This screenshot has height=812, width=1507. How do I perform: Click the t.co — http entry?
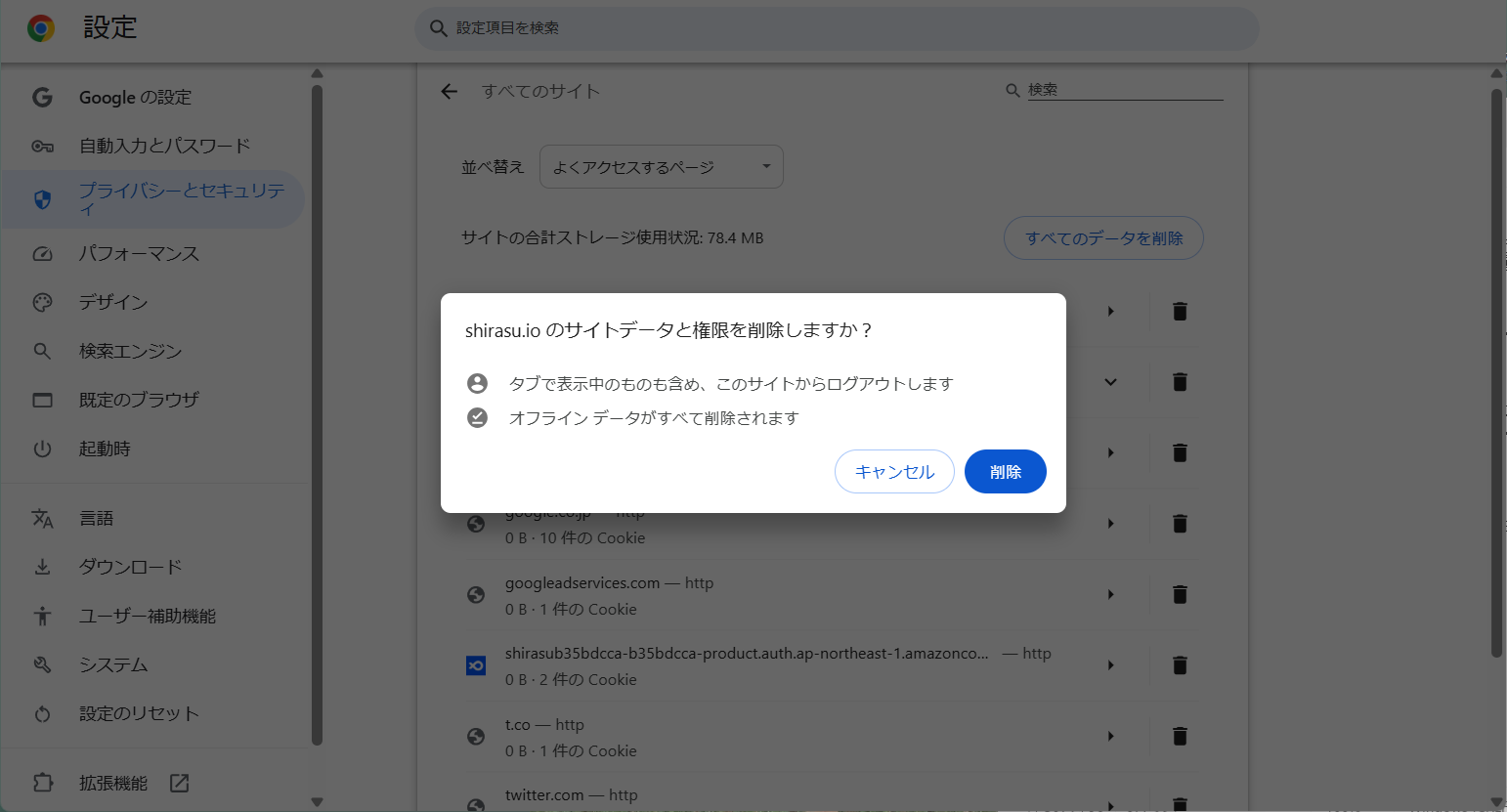[x=544, y=725]
